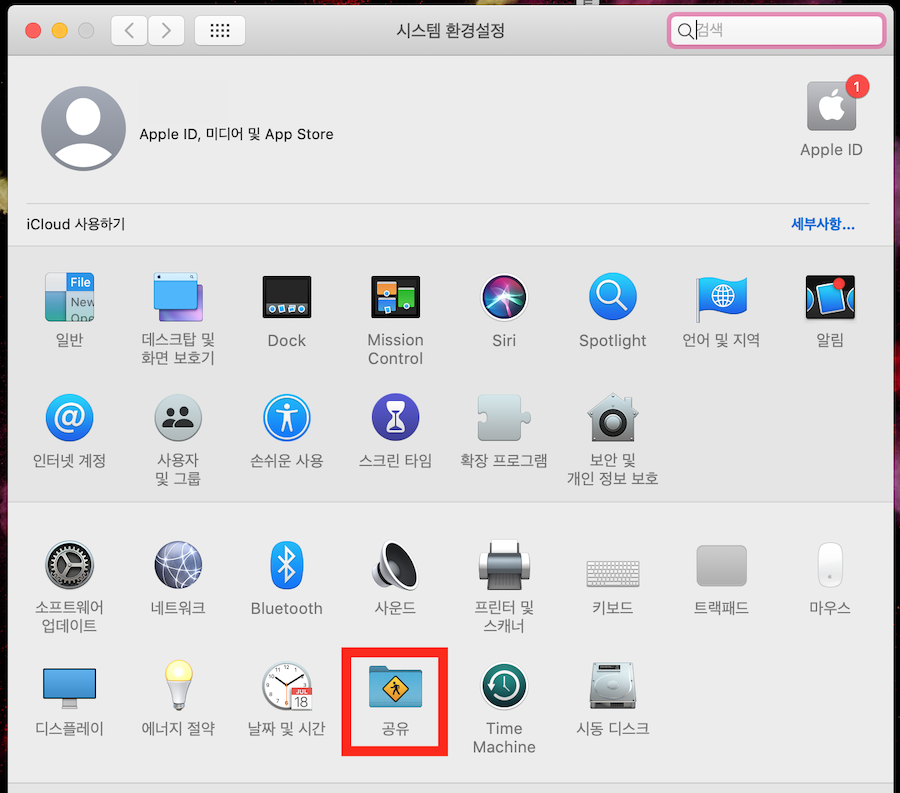Click the Apple ID, 미디어 및 App Store text
Screen dimensions: 900x793
click(236, 134)
